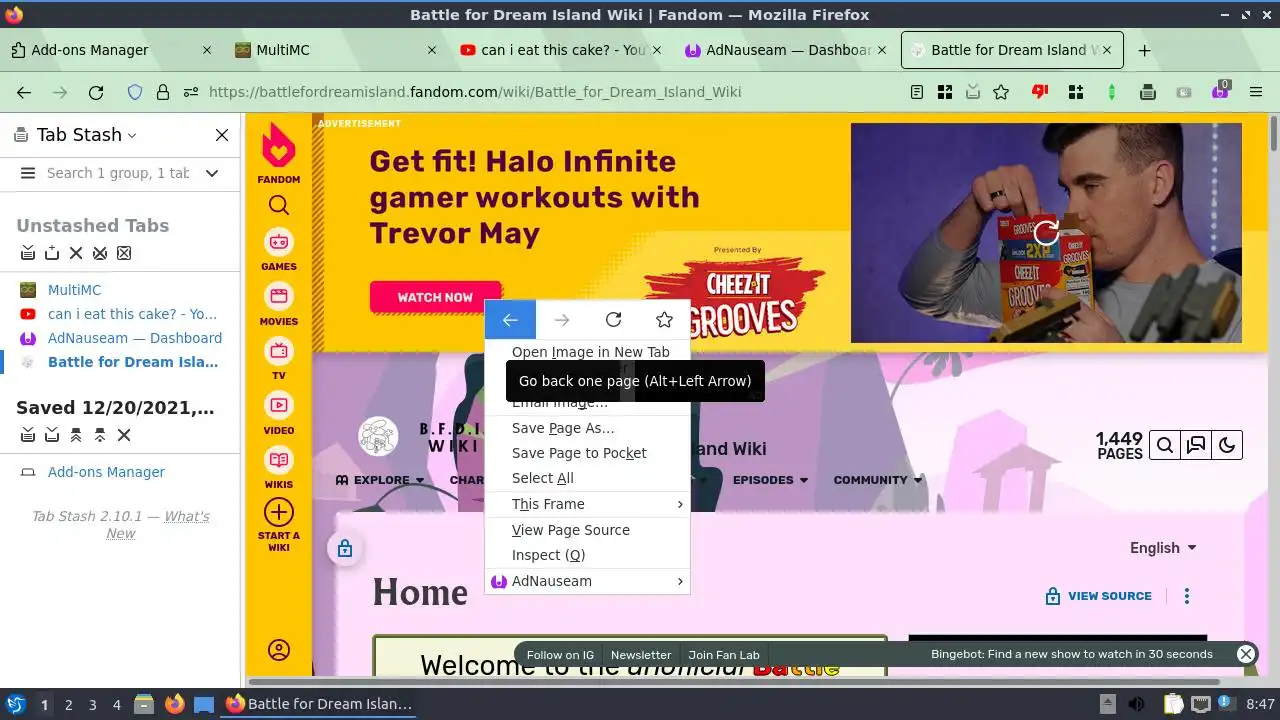Open the taskbar volume speaker icon
1280x720 pixels.
click(1136, 704)
